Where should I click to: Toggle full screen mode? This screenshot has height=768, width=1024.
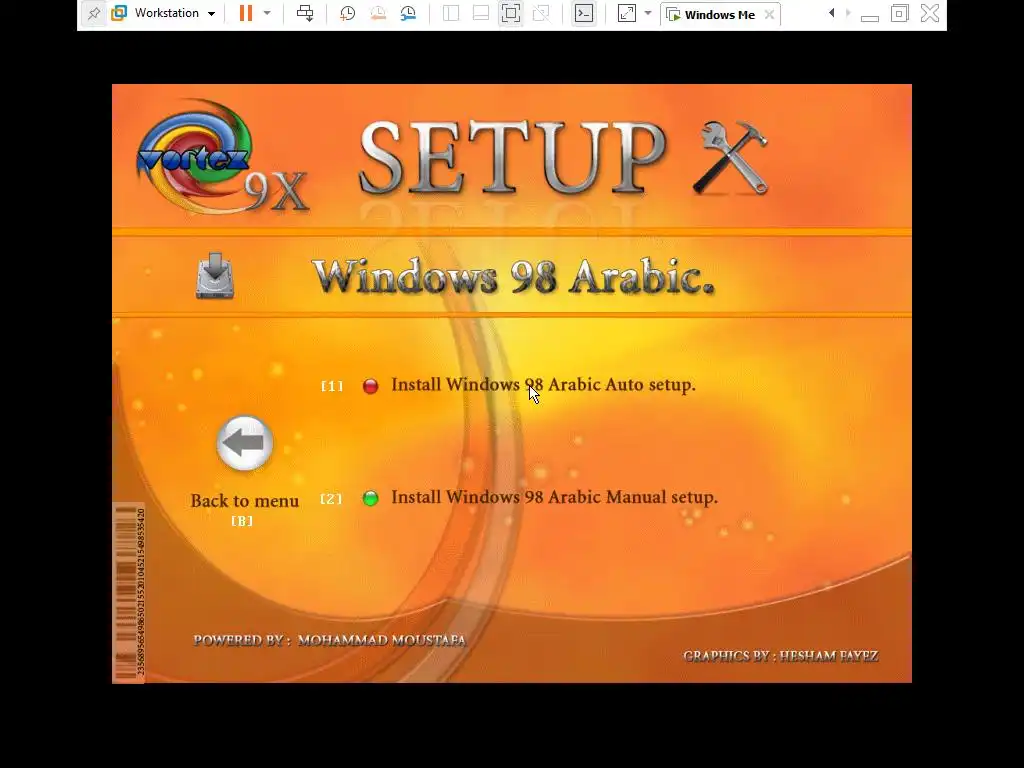pos(511,13)
